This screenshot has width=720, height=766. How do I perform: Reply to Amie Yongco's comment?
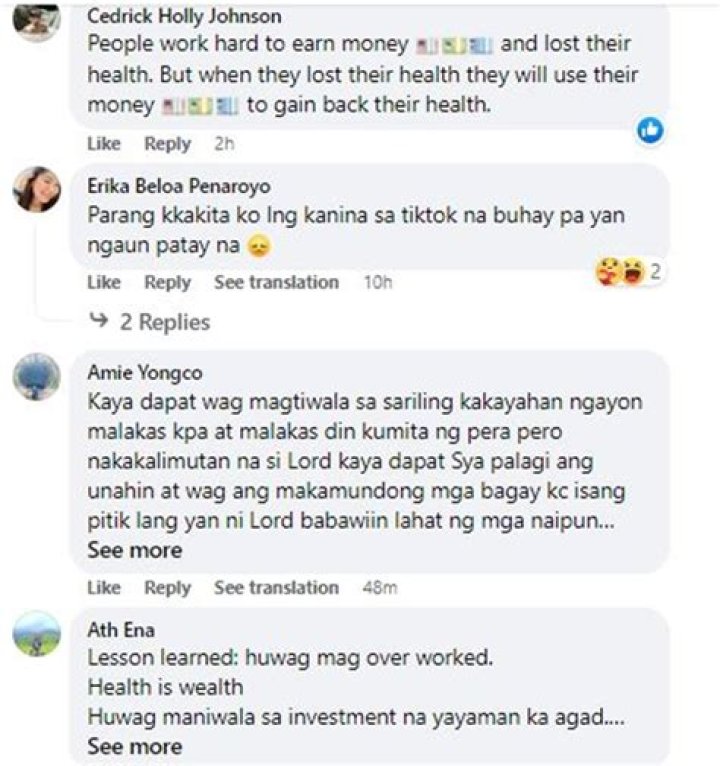168,588
